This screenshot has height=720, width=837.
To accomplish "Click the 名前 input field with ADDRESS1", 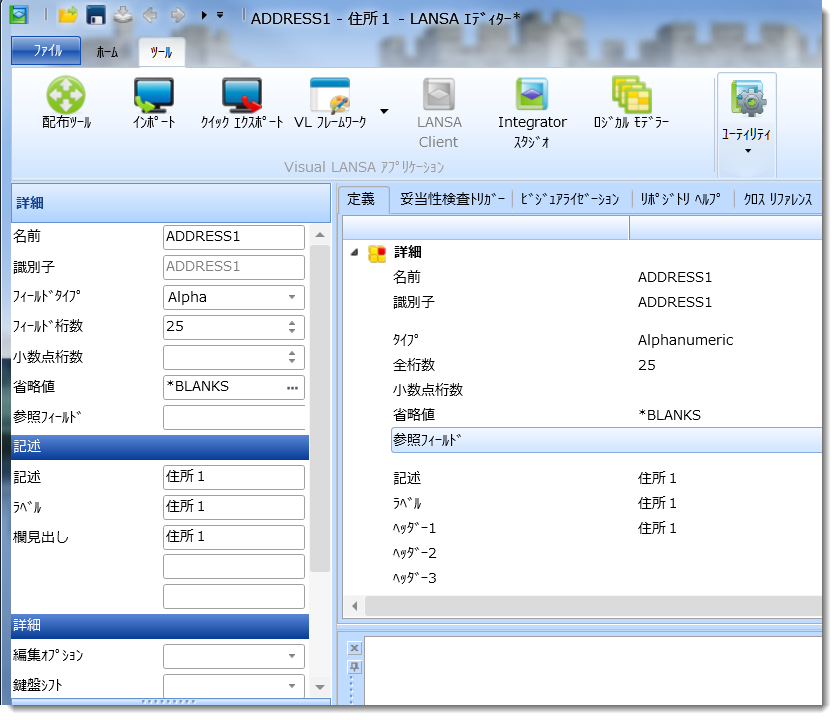I will coord(233,237).
